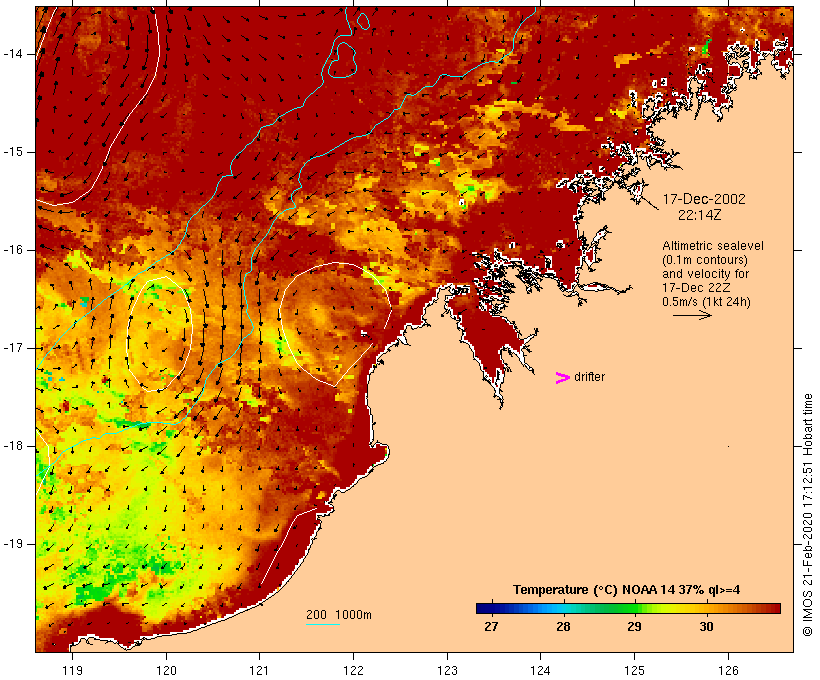Click the '-15' latitude axis label

pyautogui.click(x=13, y=152)
